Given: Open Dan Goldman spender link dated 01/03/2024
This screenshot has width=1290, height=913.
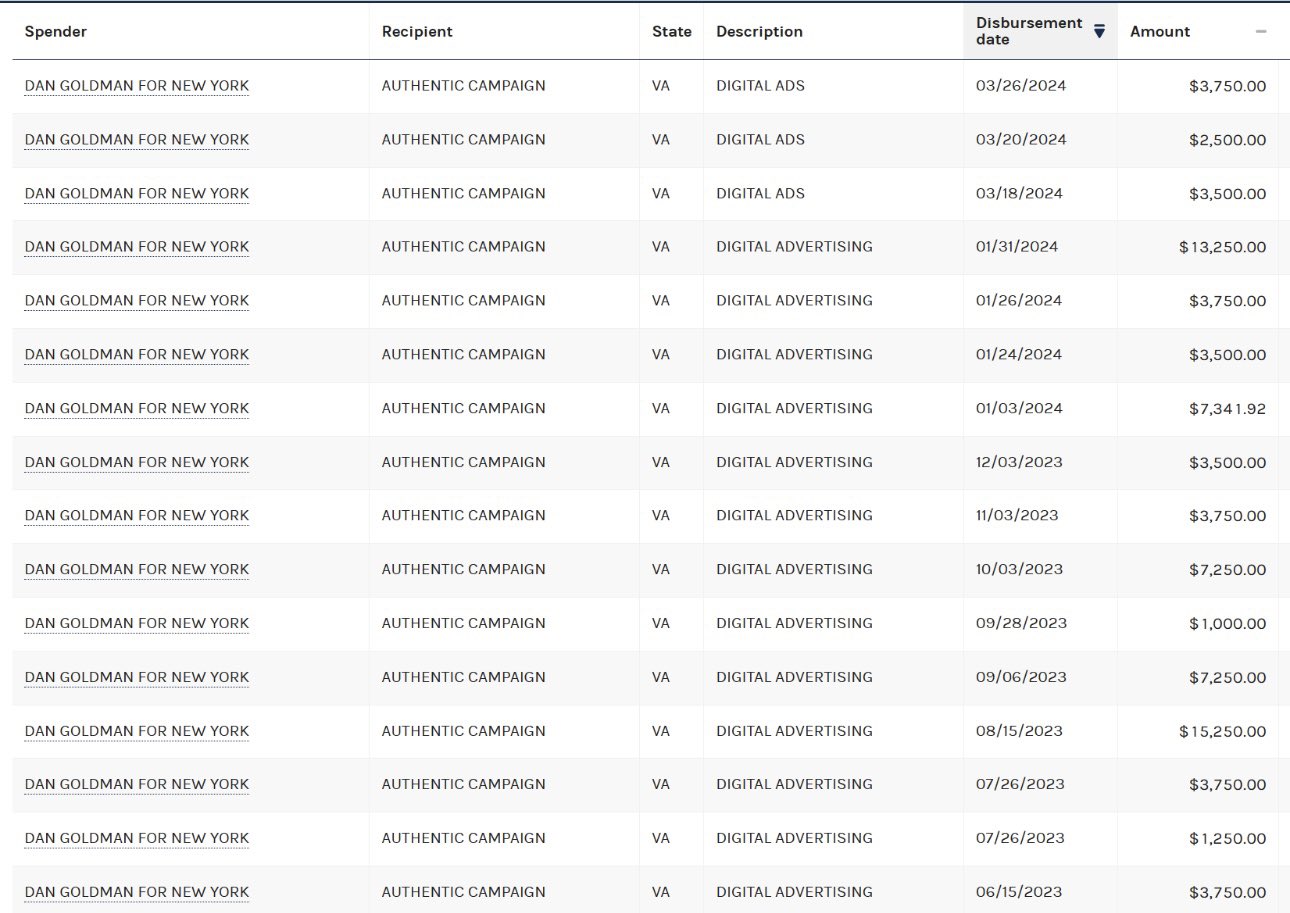Looking at the screenshot, I should tap(137, 409).
